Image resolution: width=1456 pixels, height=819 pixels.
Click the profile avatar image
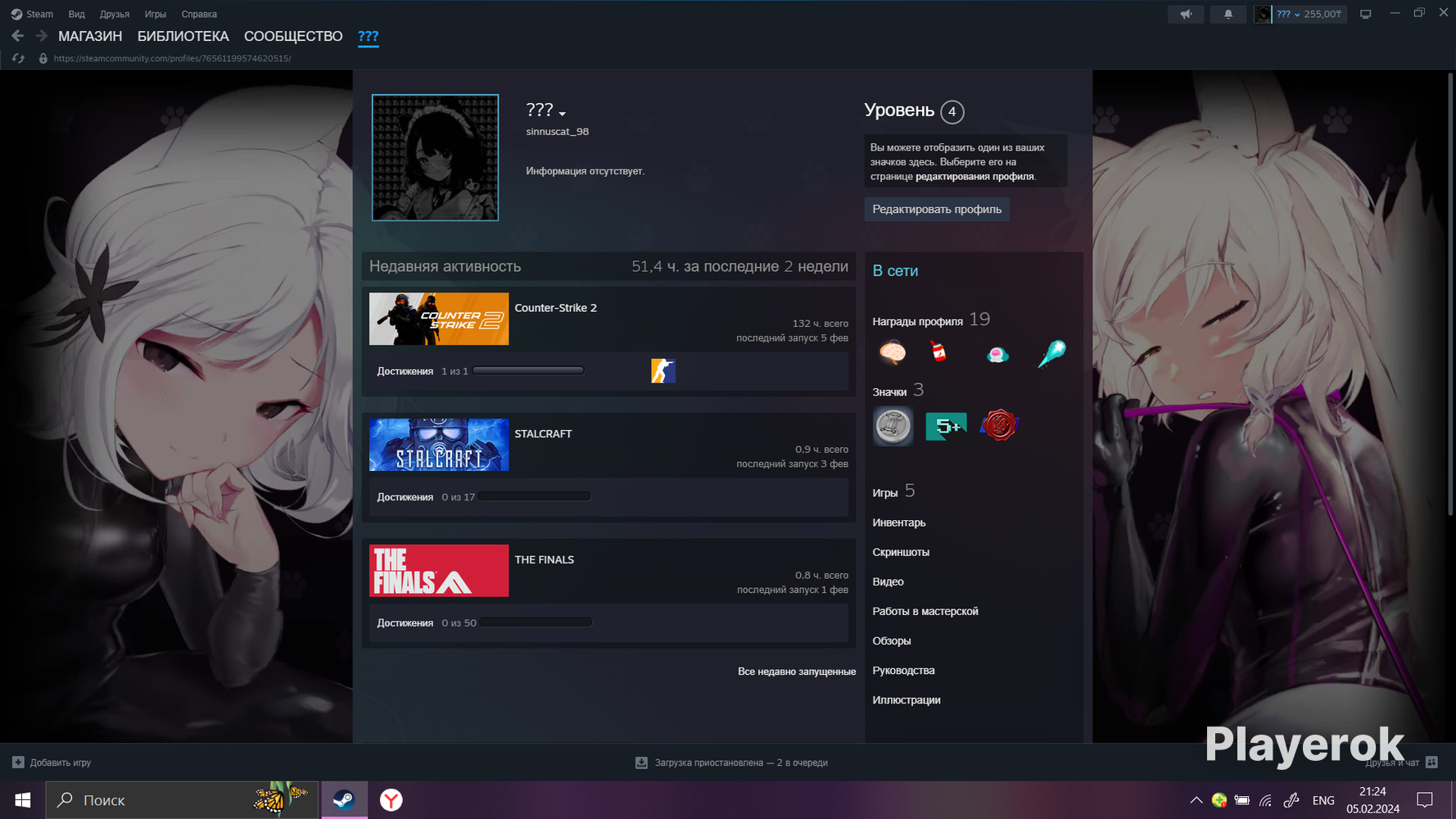tap(435, 157)
